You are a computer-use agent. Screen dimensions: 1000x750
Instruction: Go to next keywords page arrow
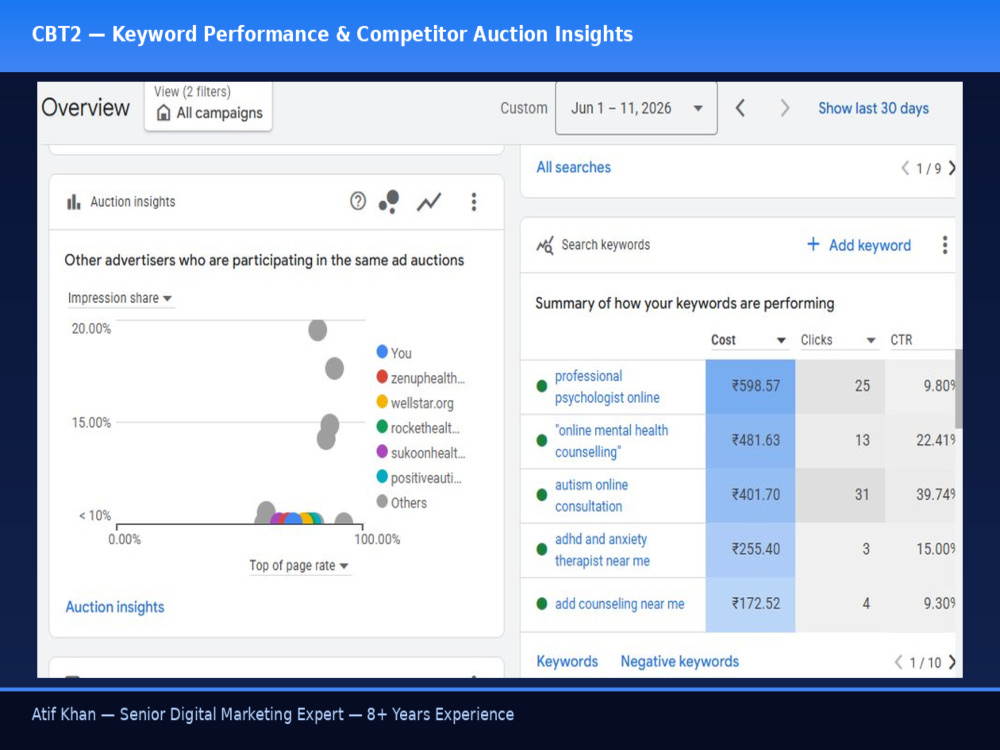[x=952, y=663]
